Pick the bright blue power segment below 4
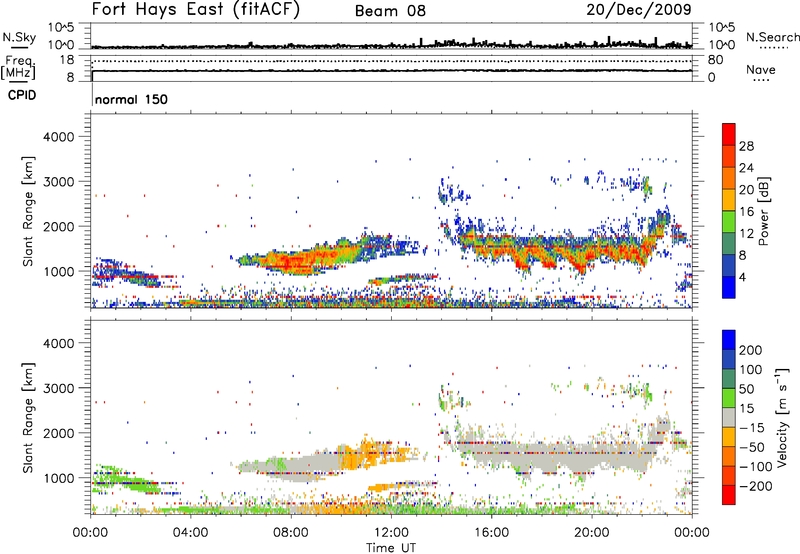 (729, 287)
